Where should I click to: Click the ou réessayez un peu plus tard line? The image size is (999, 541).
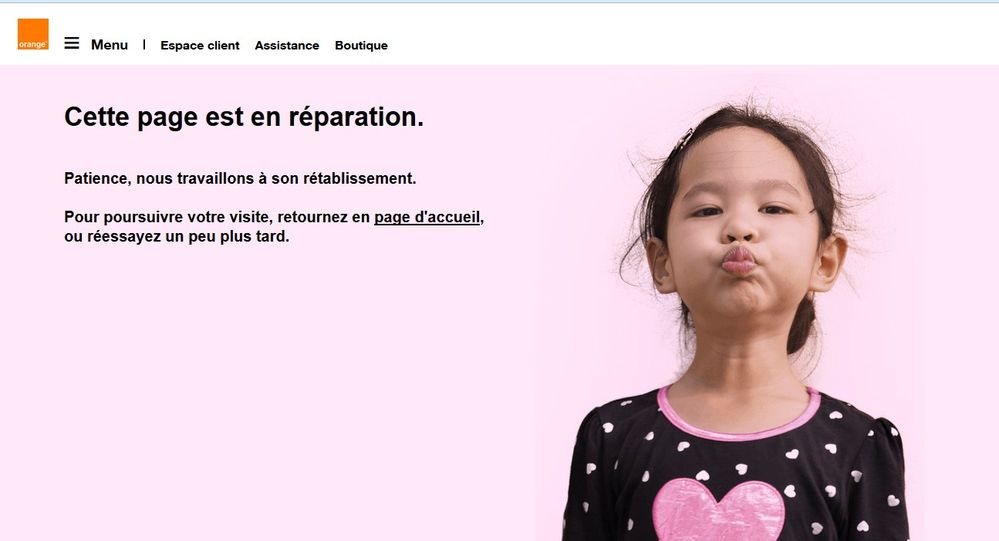click(176, 236)
